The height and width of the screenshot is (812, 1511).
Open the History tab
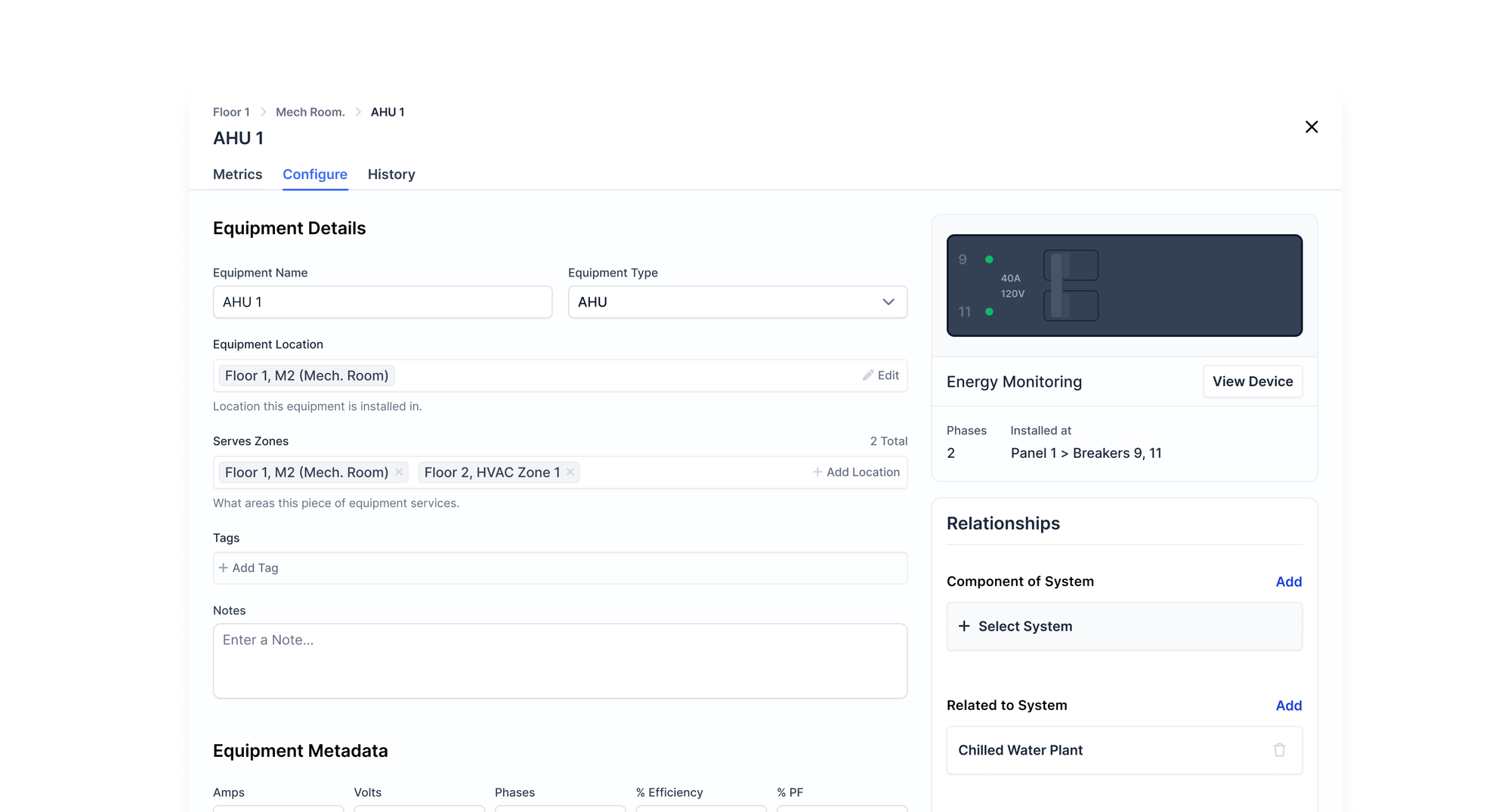pyautogui.click(x=391, y=174)
